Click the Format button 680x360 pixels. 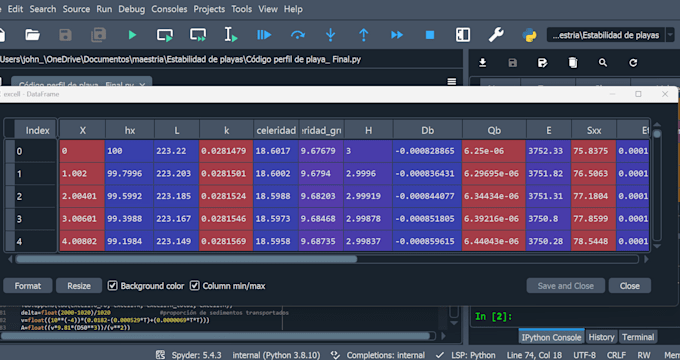click(x=28, y=286)
